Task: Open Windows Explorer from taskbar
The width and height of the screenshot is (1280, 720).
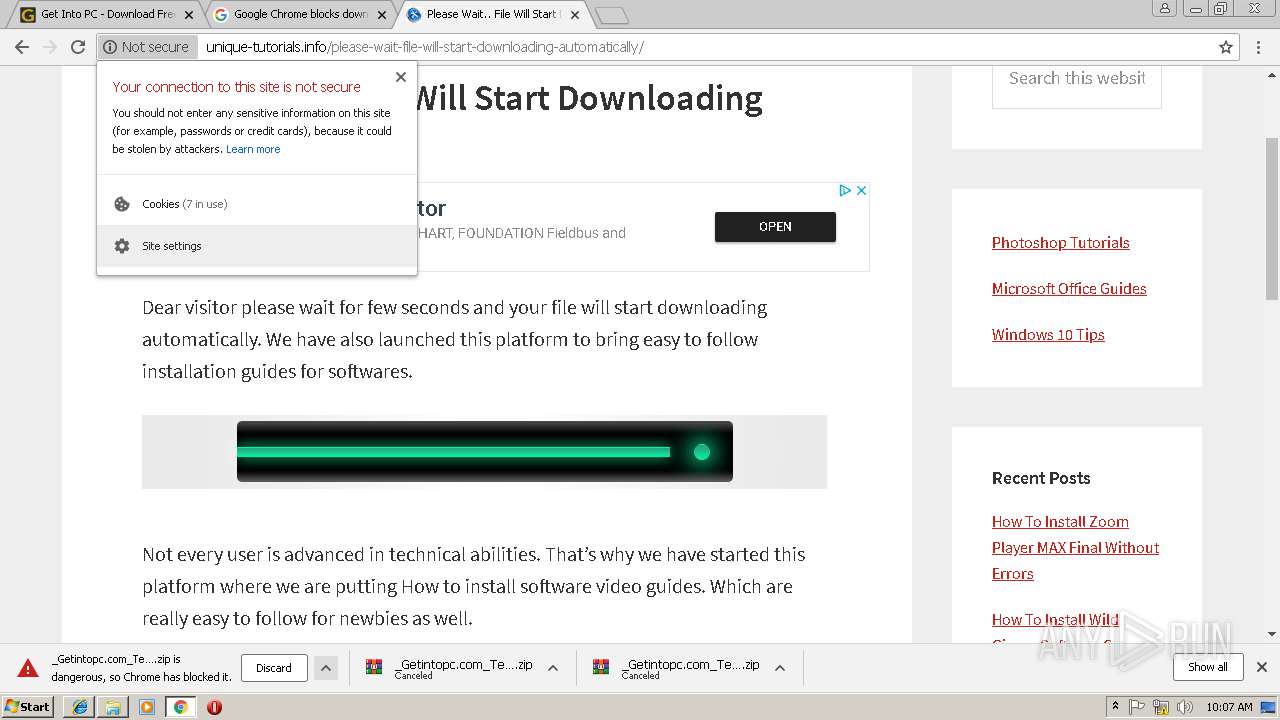Action: [113, 707]
